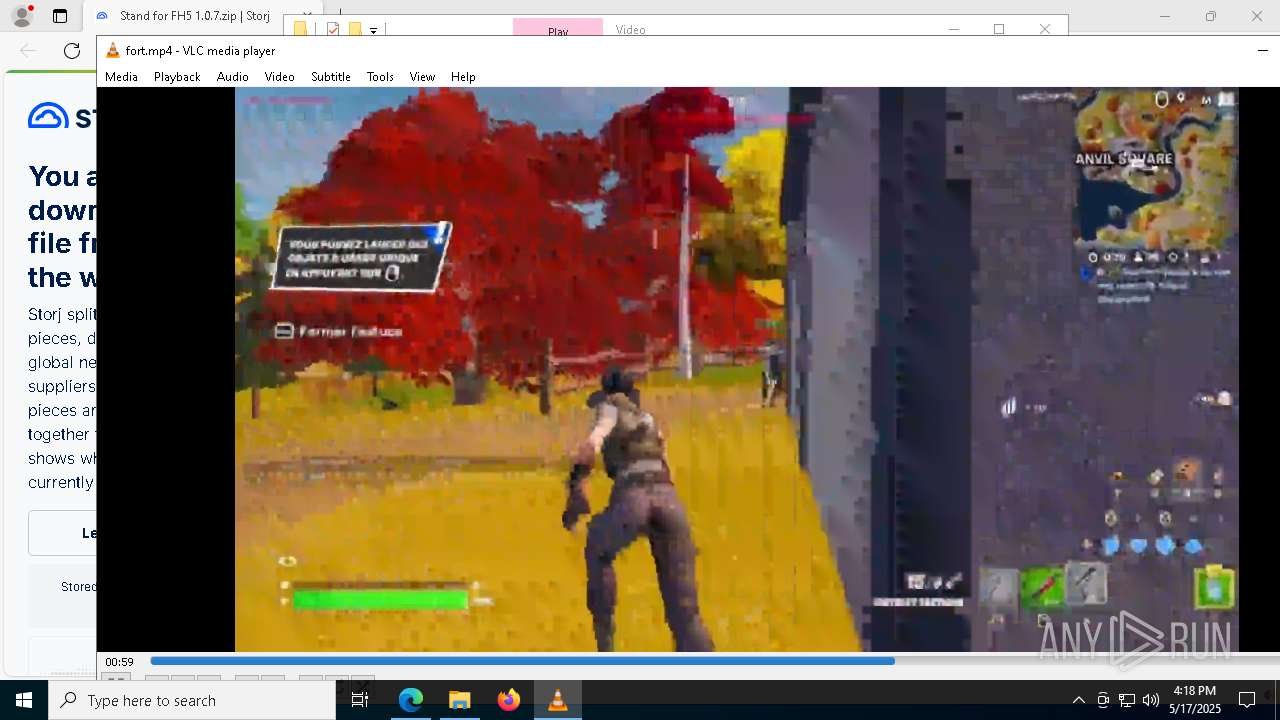Expand the File Explorer quick access toolbar dropdown
Image resolution: width=1280 pixels, height=720 pixels.
tap(373, 30)
